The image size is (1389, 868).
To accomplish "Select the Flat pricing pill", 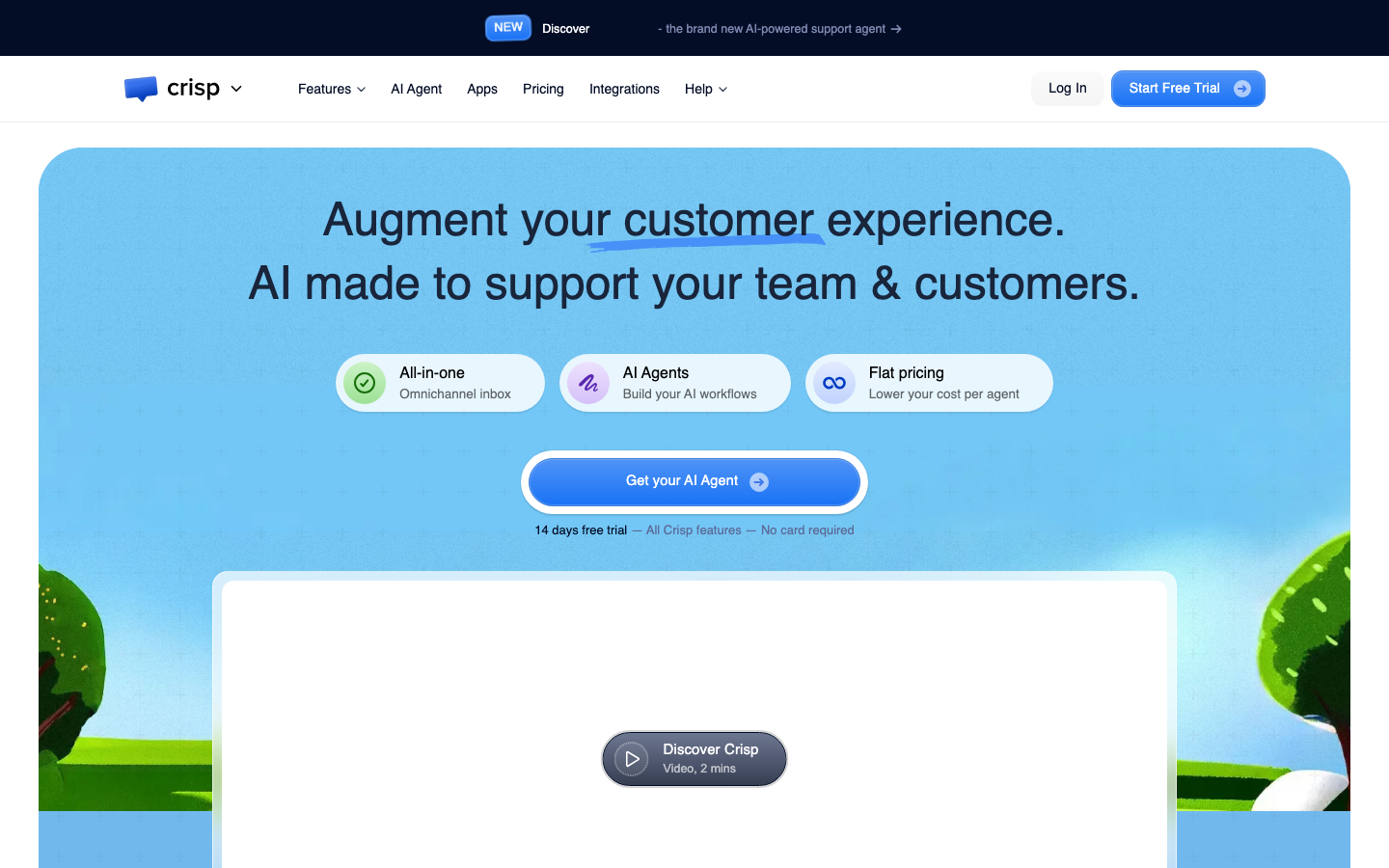I will coord(929,383).
